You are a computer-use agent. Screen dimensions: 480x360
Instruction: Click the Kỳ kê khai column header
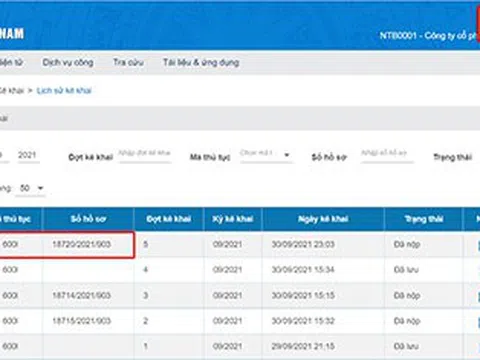coord(233,219)
